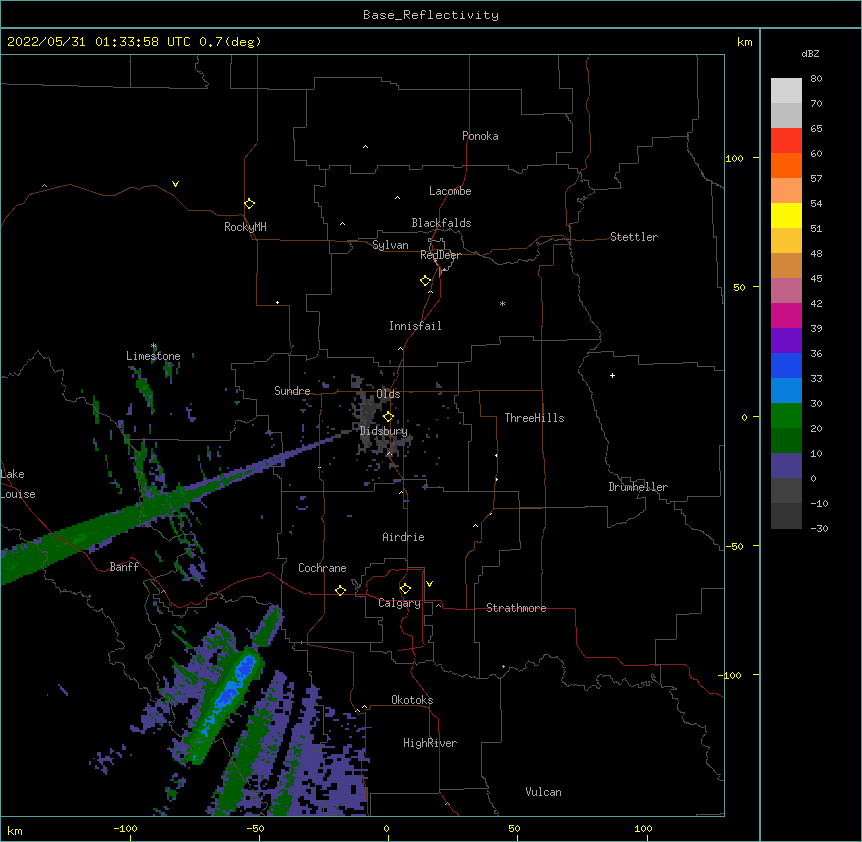
Task: Click the Banff label
Action: coord(124,567)
